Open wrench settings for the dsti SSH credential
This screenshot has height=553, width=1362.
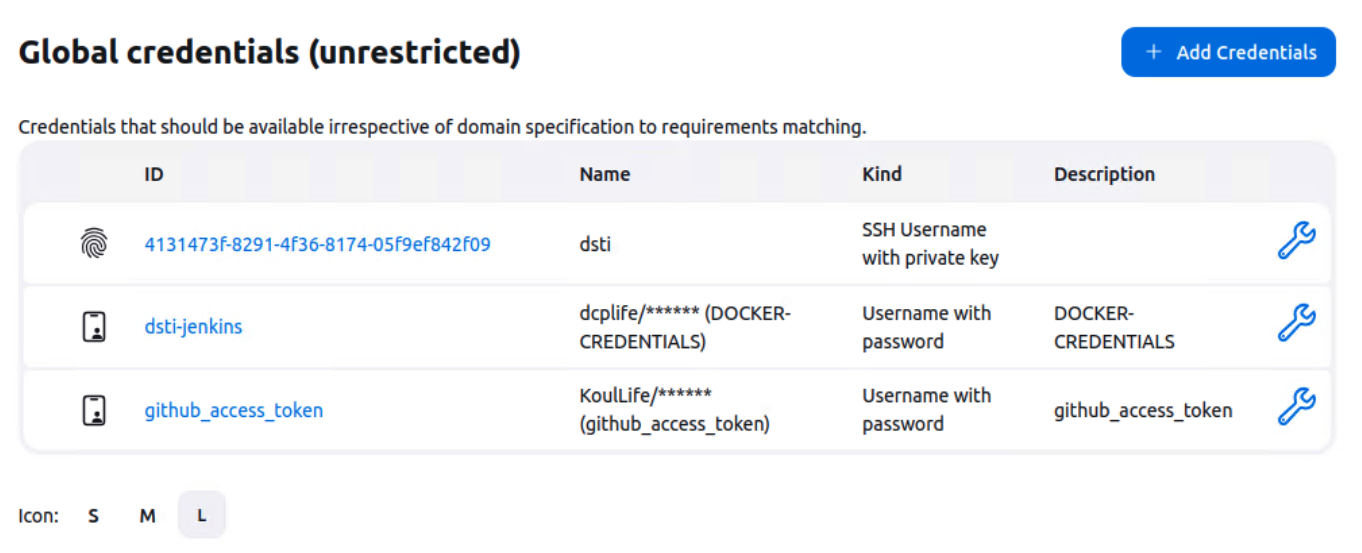[1296, 242]
